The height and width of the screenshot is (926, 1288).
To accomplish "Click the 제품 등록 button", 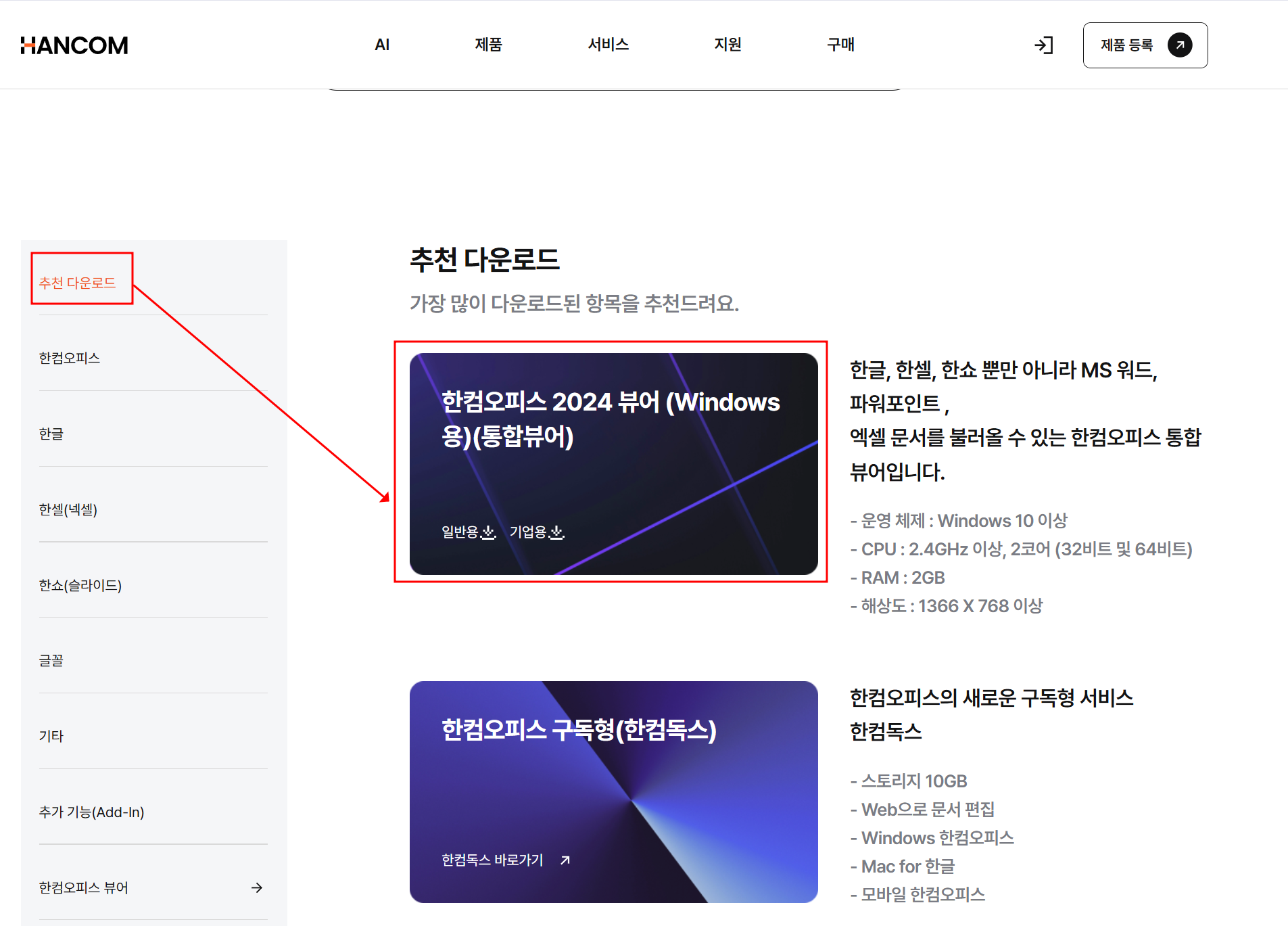I will tap(1145, 45).
